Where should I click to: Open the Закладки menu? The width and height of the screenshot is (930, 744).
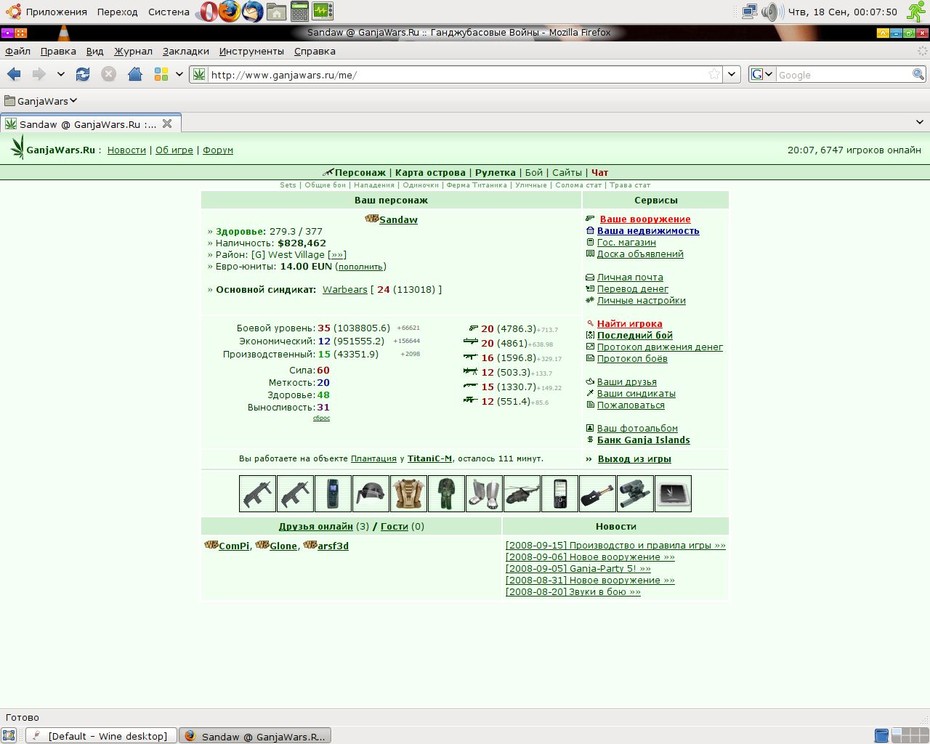coord(186,51)
